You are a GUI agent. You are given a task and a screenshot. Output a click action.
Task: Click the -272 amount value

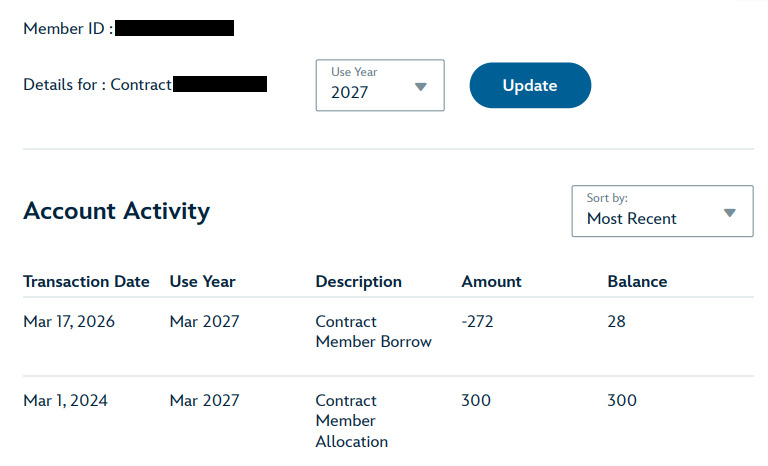(x=477, y=321)
